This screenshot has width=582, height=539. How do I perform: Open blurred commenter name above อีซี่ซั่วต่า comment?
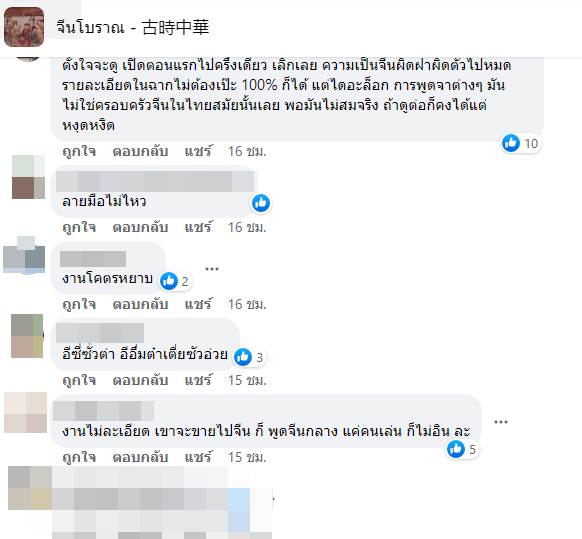click(100, 333)
